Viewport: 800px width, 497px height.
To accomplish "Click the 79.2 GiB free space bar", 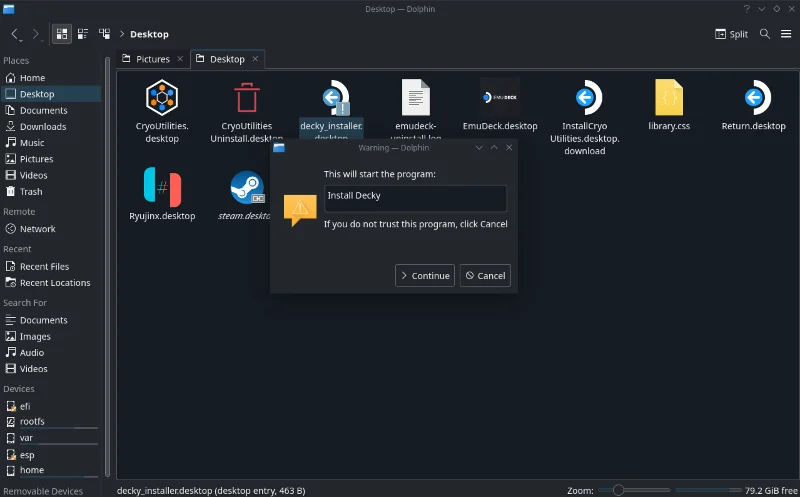I will tap(708, 490).
